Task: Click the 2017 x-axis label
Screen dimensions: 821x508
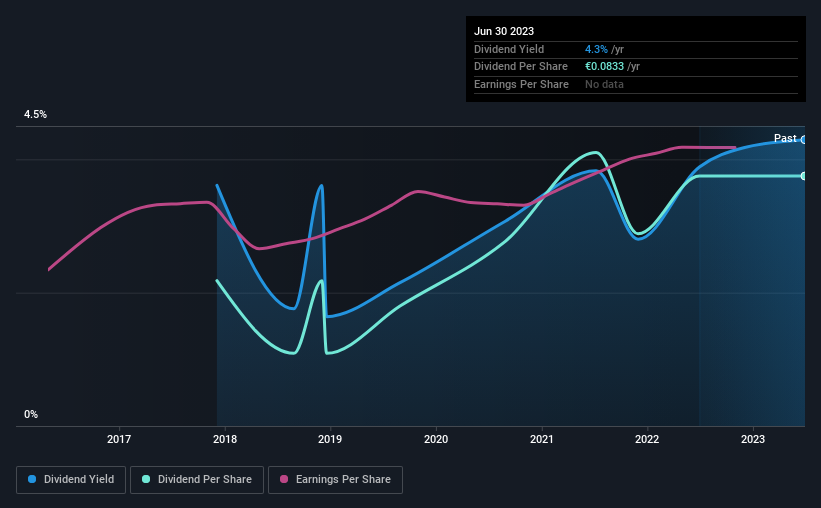Action: 119,439
